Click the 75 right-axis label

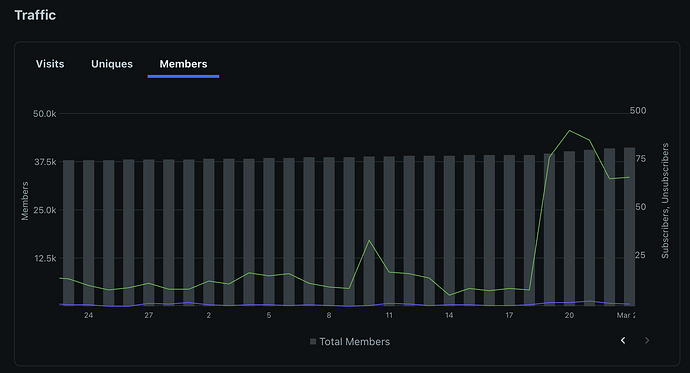(641, 159)
